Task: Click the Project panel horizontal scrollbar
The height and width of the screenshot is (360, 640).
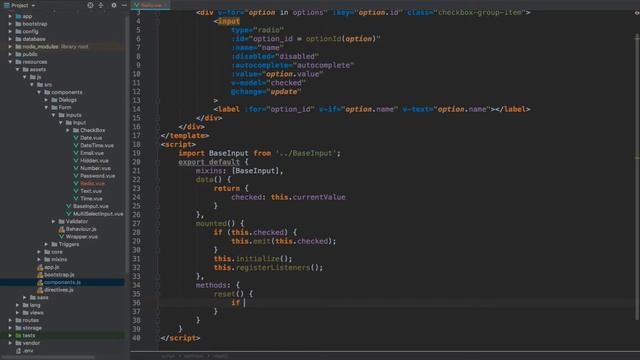Action: 48,358
